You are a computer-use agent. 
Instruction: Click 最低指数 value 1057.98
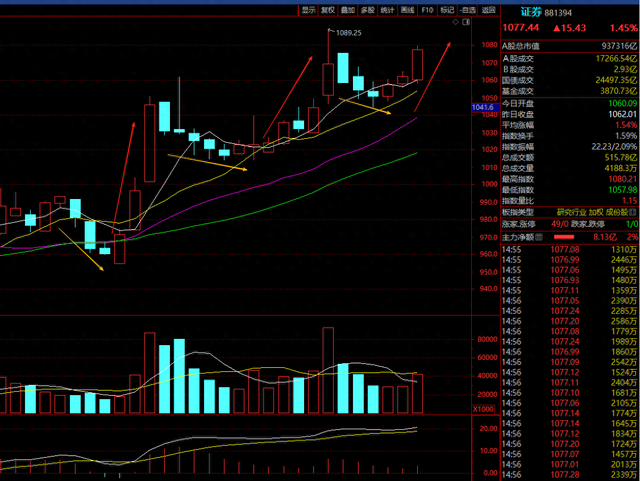point(623,190)
